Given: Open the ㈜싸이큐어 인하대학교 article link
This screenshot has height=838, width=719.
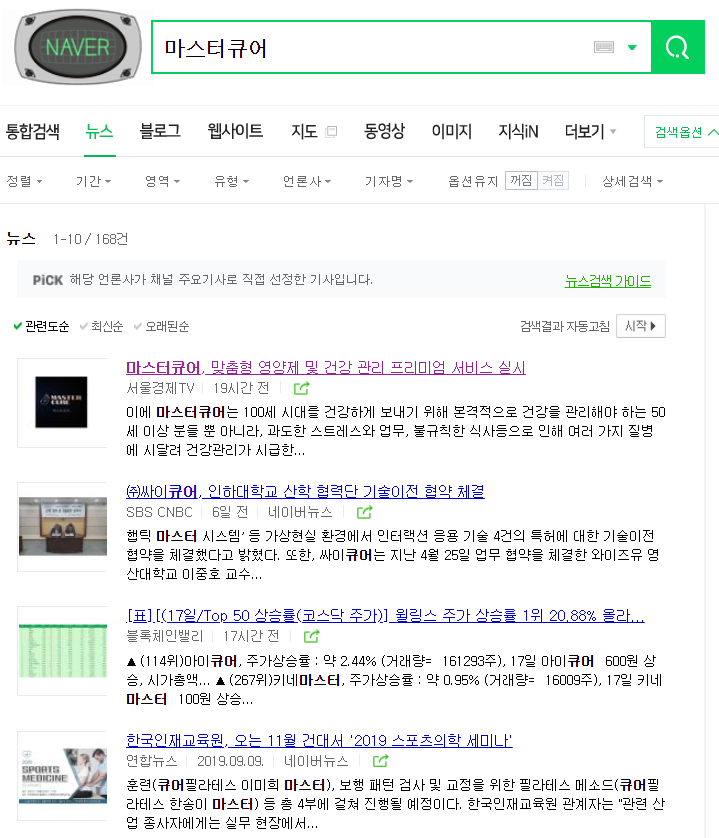Looking at the screenshot, I should point(305,491).
